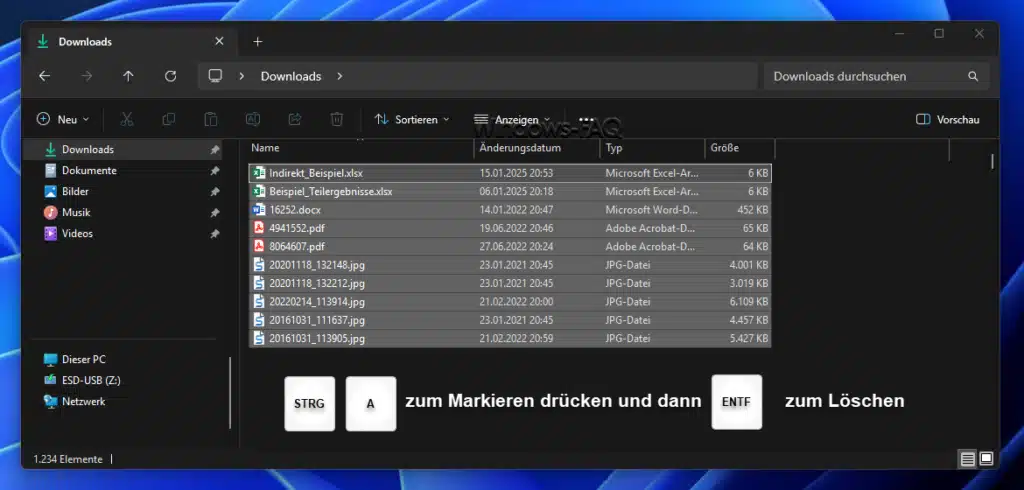Expand chevron before Downloads in address bar

[242, 76]
